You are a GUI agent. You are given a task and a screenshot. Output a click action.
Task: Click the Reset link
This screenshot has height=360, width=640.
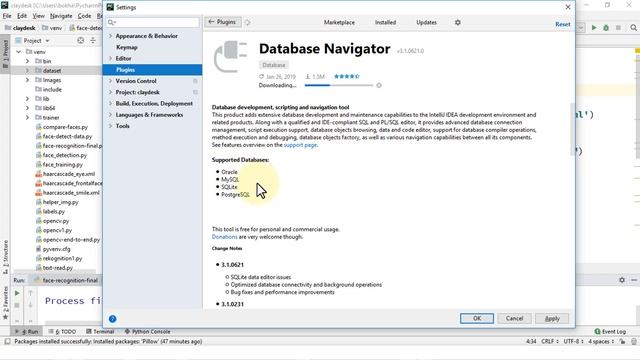[562, 24]
